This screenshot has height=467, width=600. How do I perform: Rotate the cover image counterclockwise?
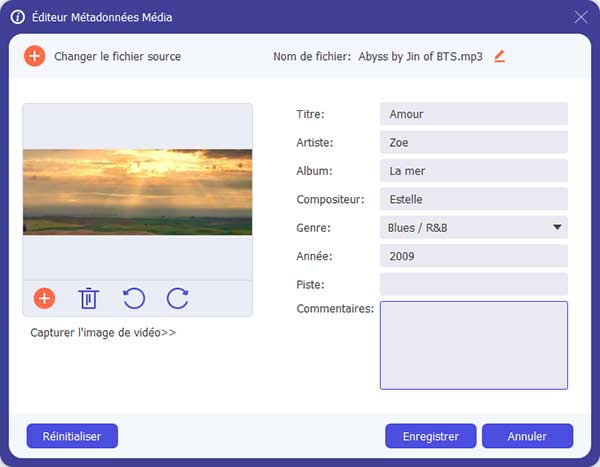tap(133, 298)
